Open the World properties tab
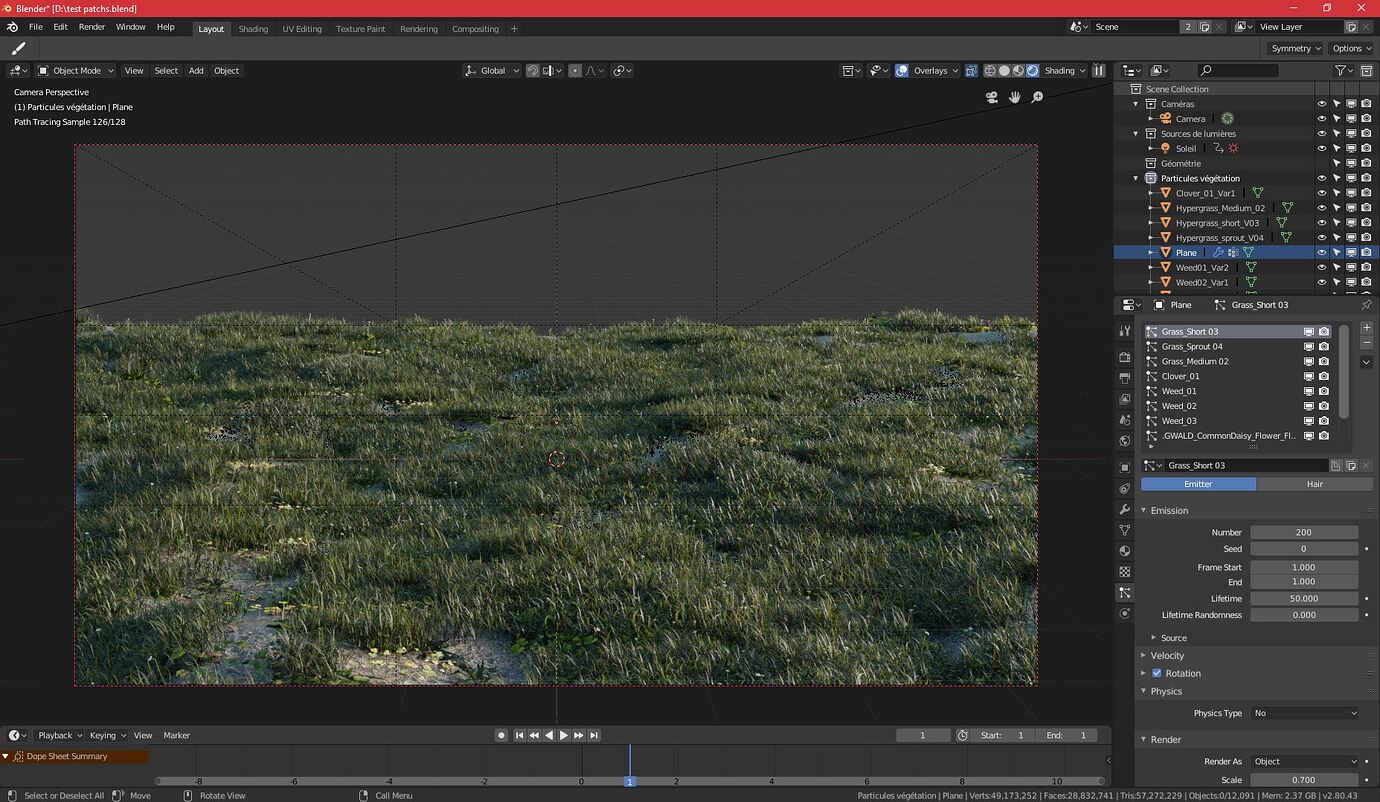Screen dimensions: 1380x802 1125,441
